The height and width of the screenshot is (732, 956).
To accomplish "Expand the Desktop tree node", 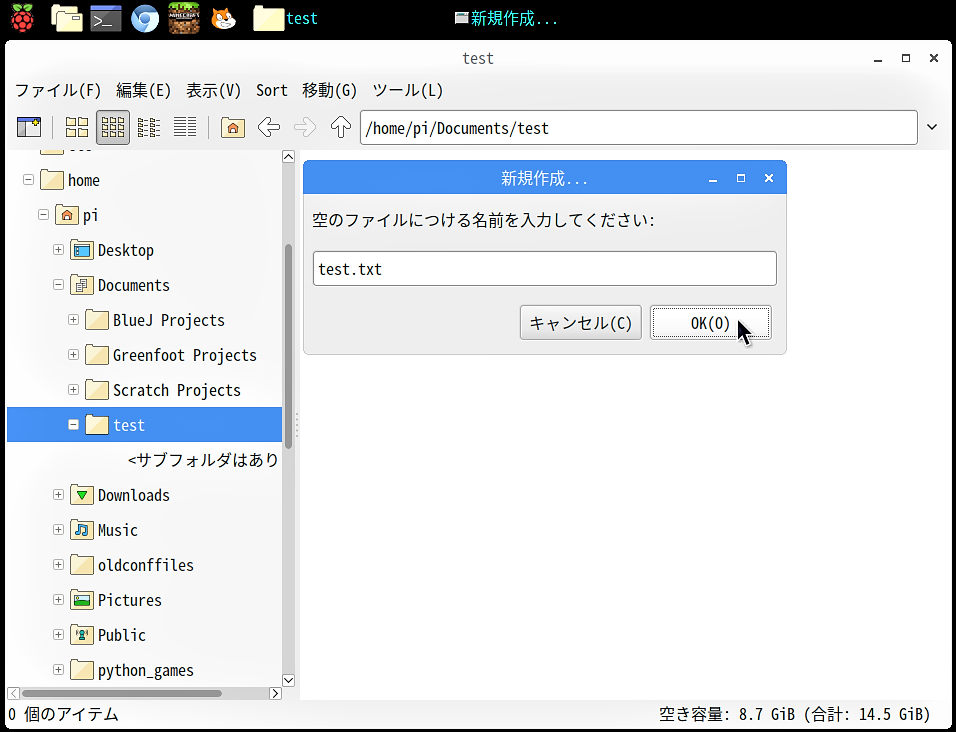I will tap(58, 250).
